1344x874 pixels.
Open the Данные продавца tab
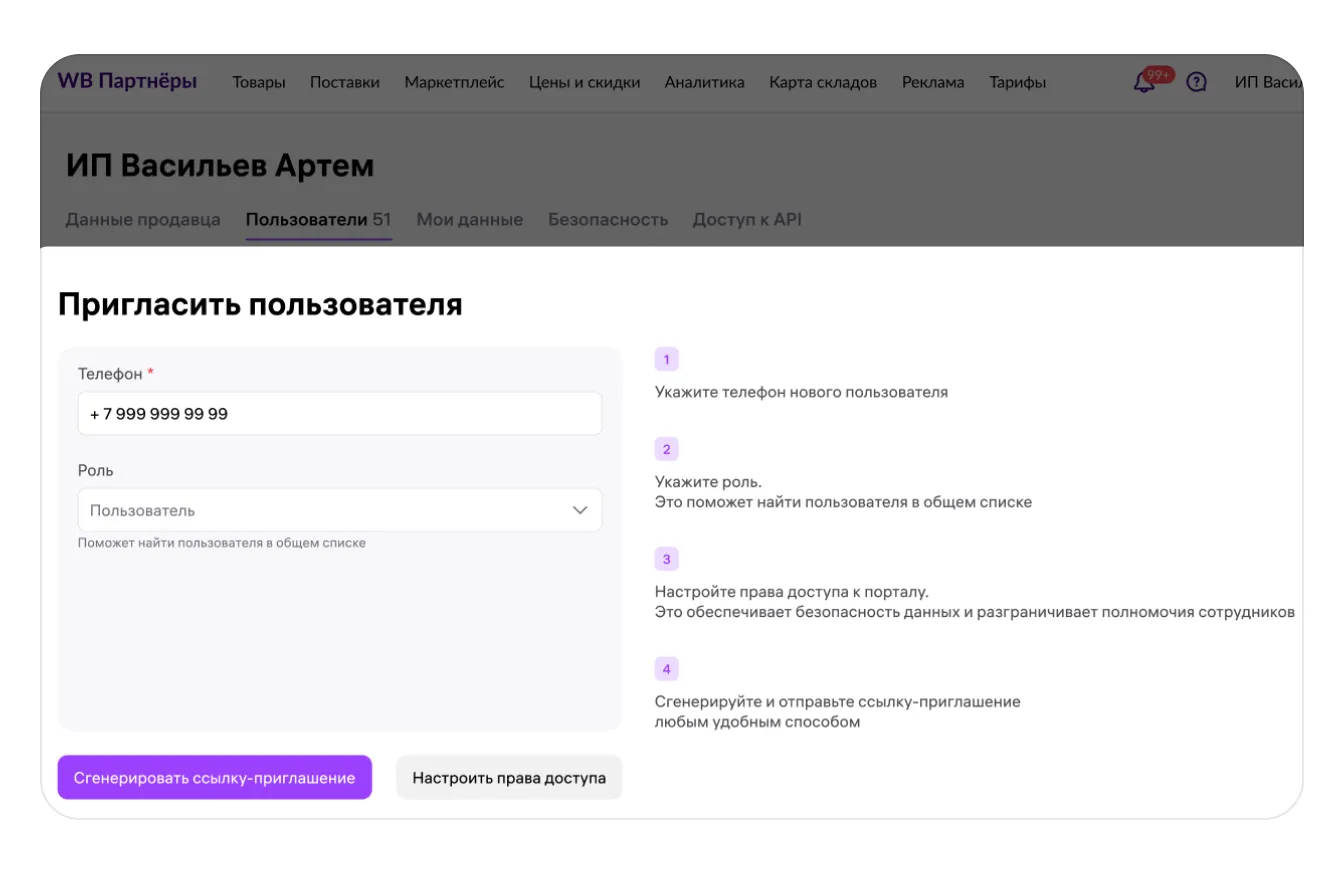(143, 220)
